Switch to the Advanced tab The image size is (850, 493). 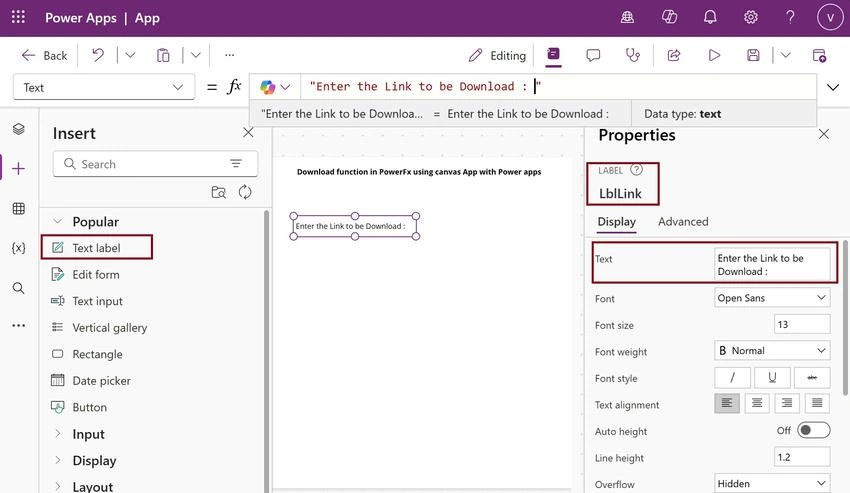pos(683,222)
